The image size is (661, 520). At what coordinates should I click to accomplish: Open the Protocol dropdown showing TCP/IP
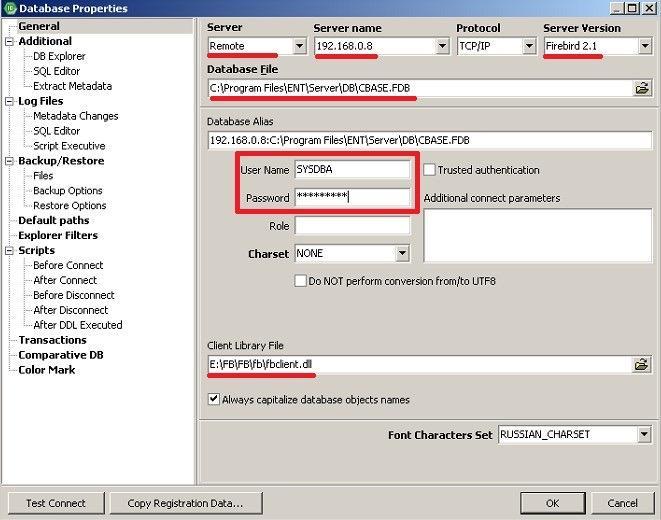[529, 46]
